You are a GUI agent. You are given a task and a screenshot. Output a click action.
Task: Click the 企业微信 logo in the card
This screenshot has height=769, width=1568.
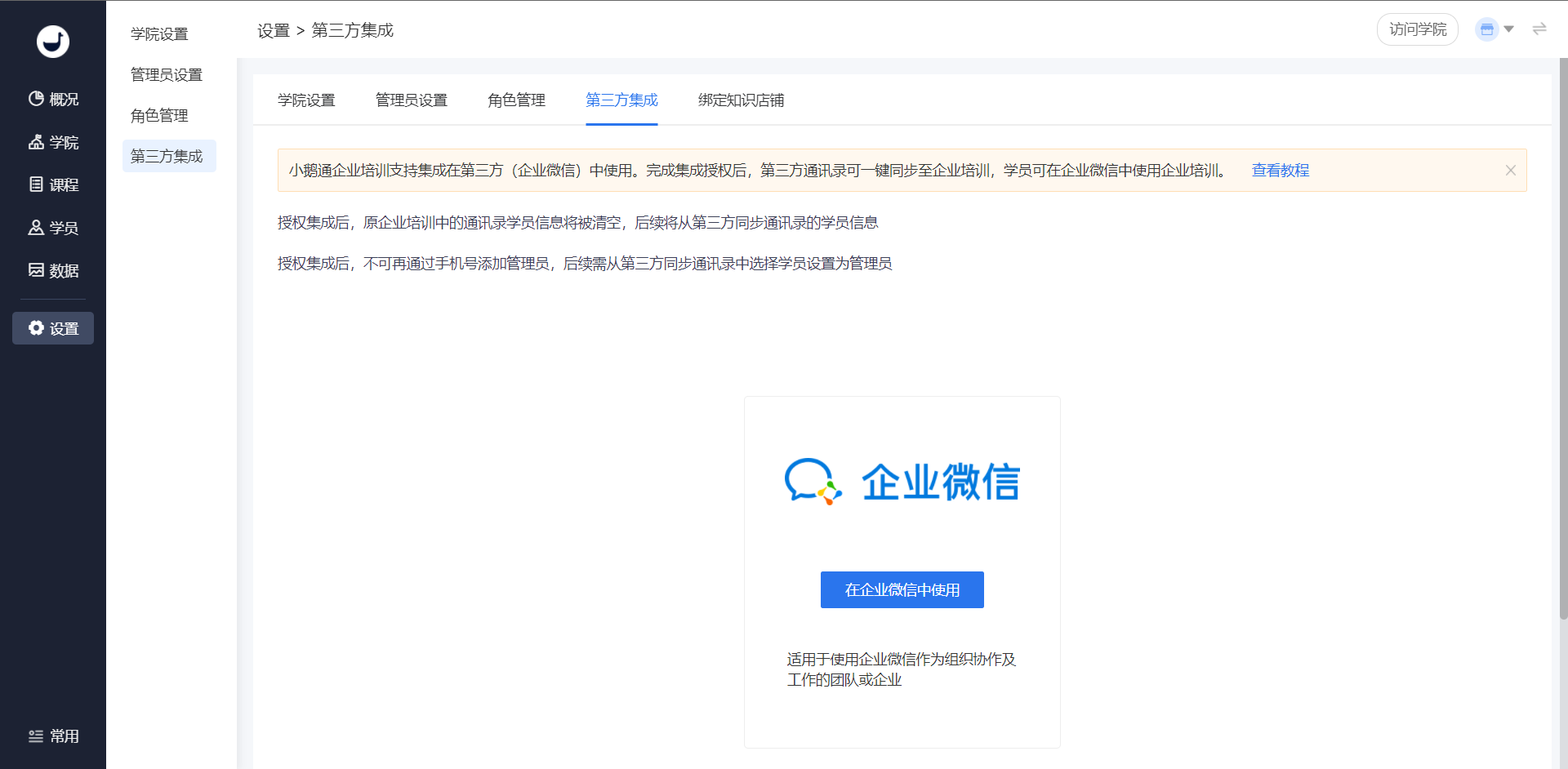click(x=902, y=482)
